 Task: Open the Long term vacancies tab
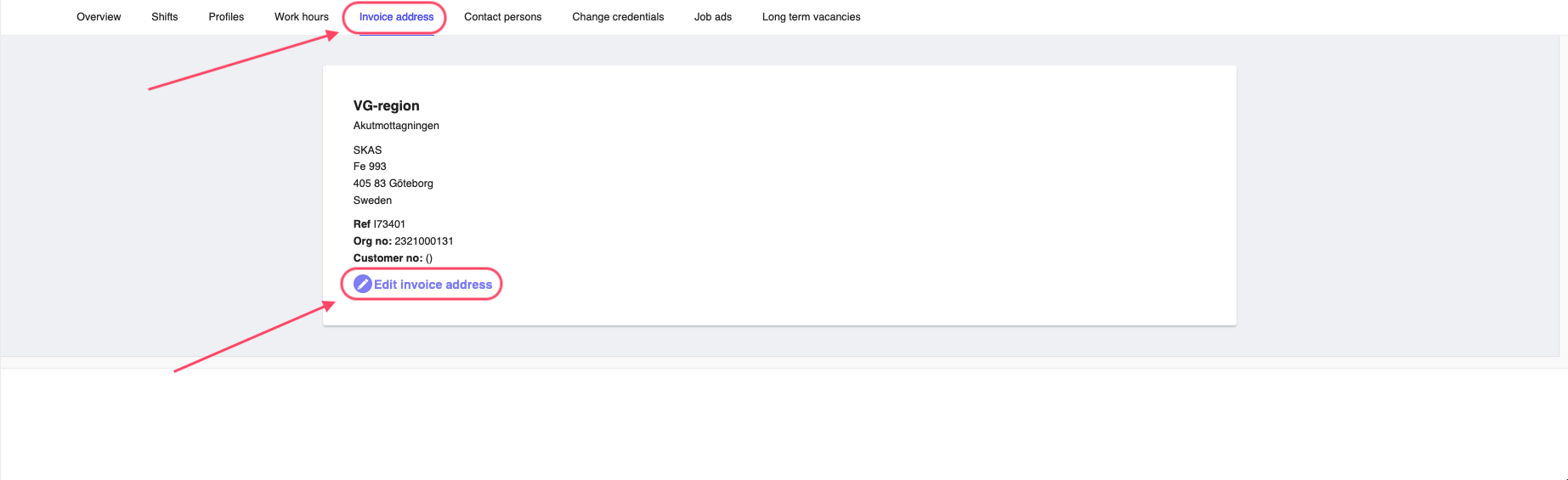click(x=812, y=17)
